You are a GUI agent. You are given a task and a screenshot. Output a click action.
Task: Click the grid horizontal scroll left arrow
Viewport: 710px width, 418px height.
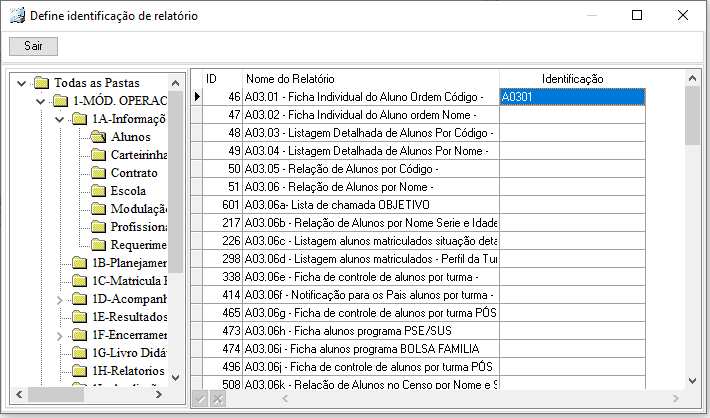pyautogui.click(x=285, y=399)
